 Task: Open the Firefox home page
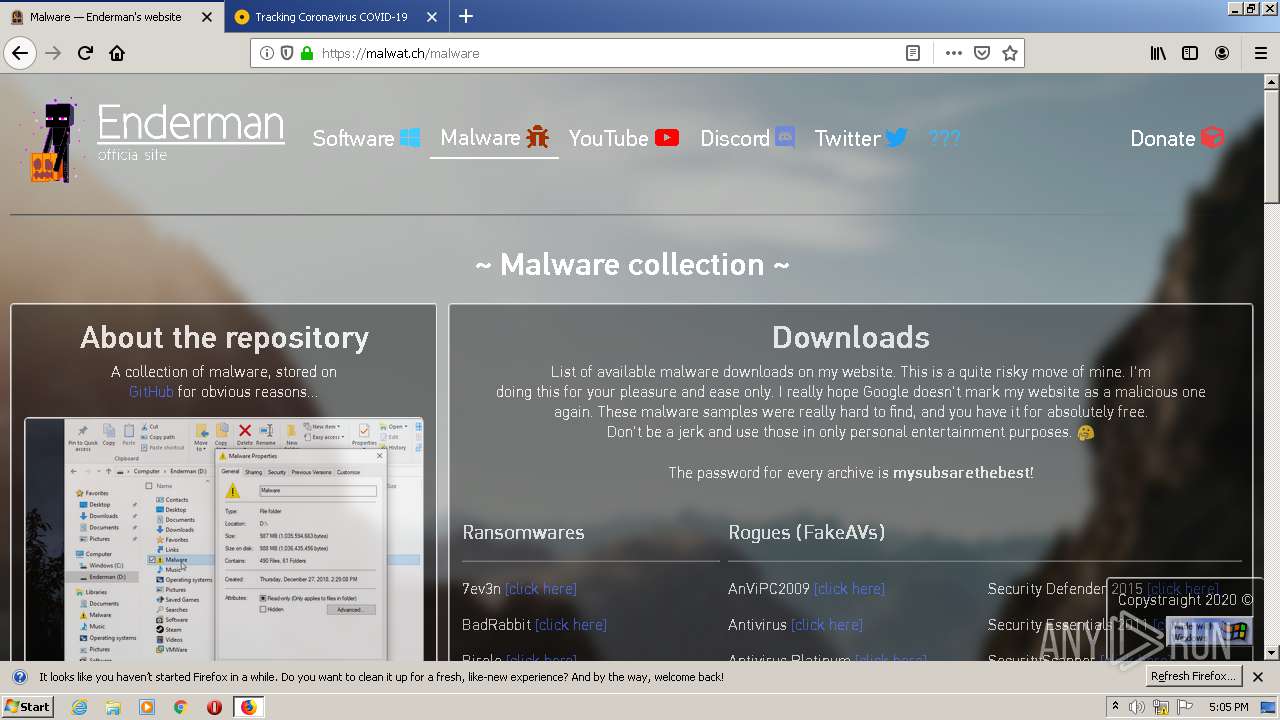pos(117,53)
